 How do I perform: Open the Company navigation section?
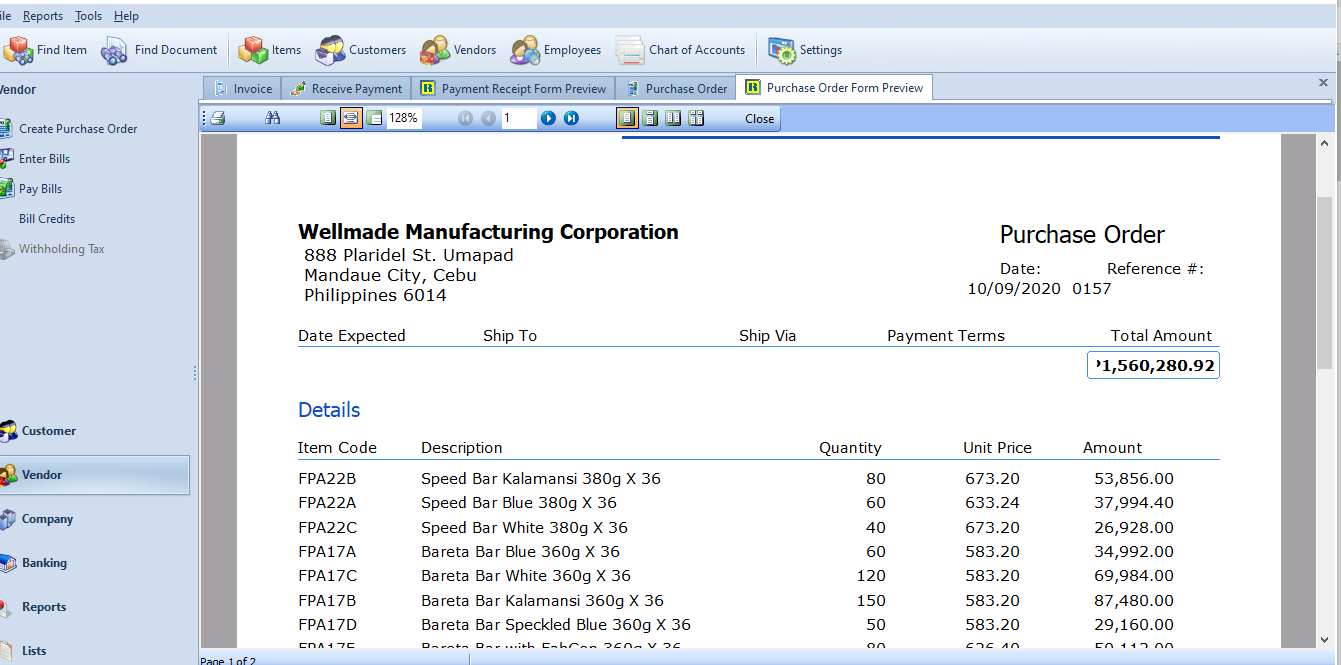pyautogui.click(x=95, y=519)
